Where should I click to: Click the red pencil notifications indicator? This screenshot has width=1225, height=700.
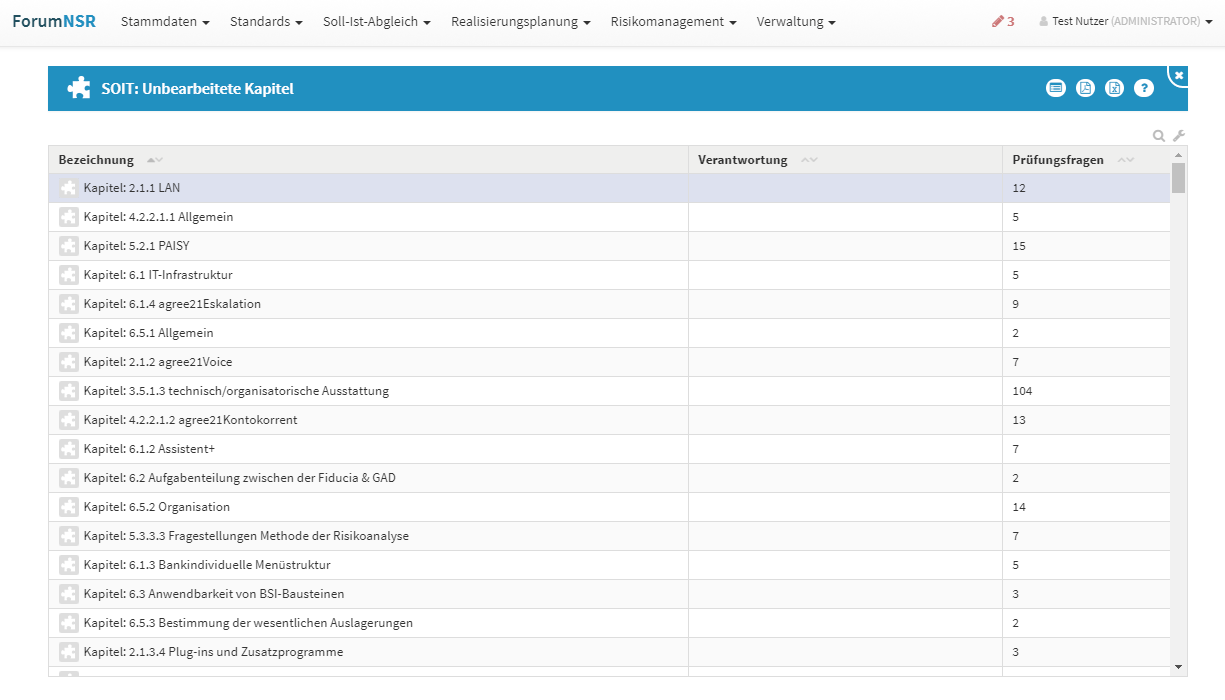tap(1002, 21)
